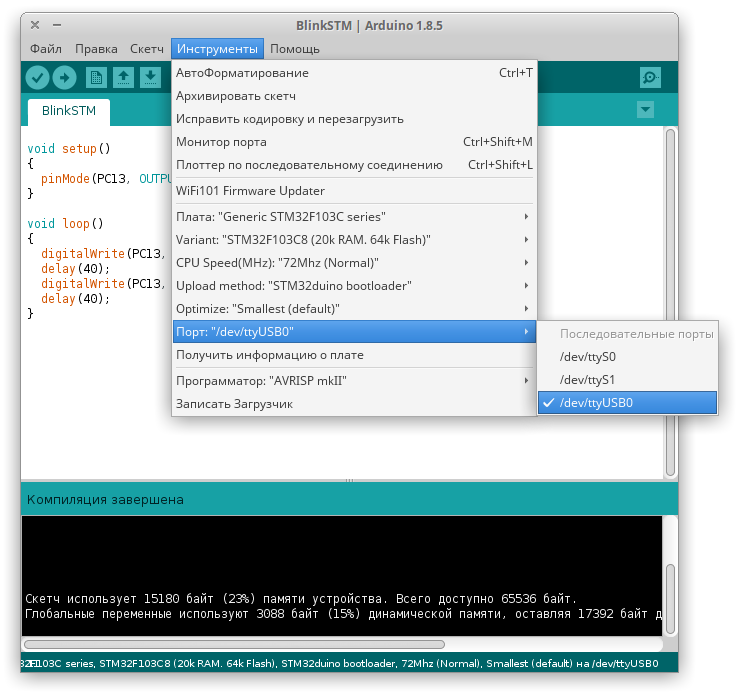Screen dimensions: 740x695
Task: Open the Скетч menu
Action: pos(147,49)
